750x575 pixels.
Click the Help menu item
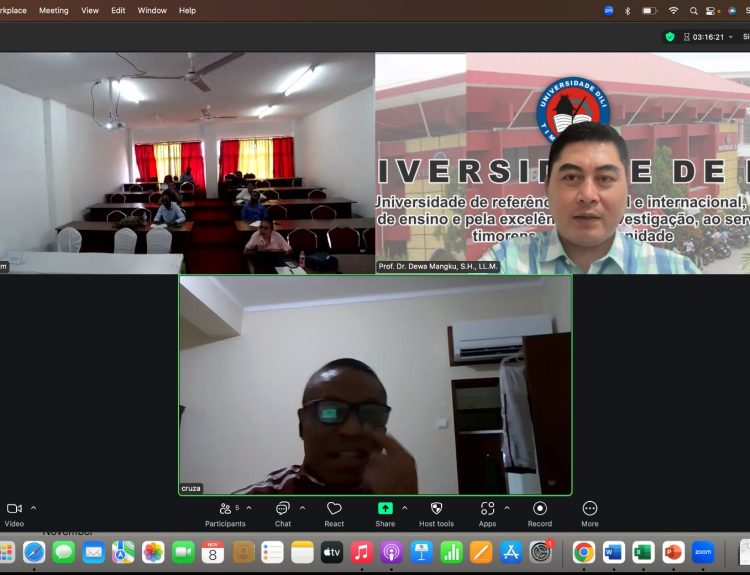coord(187,11)
